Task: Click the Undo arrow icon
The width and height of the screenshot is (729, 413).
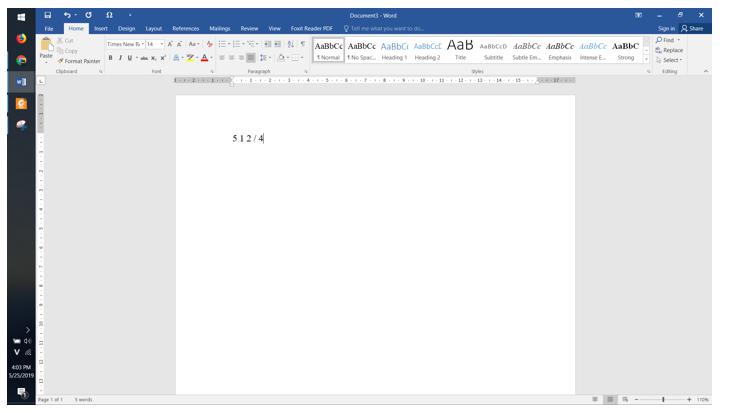Action: pyautogui.click(x=67, y=15)
